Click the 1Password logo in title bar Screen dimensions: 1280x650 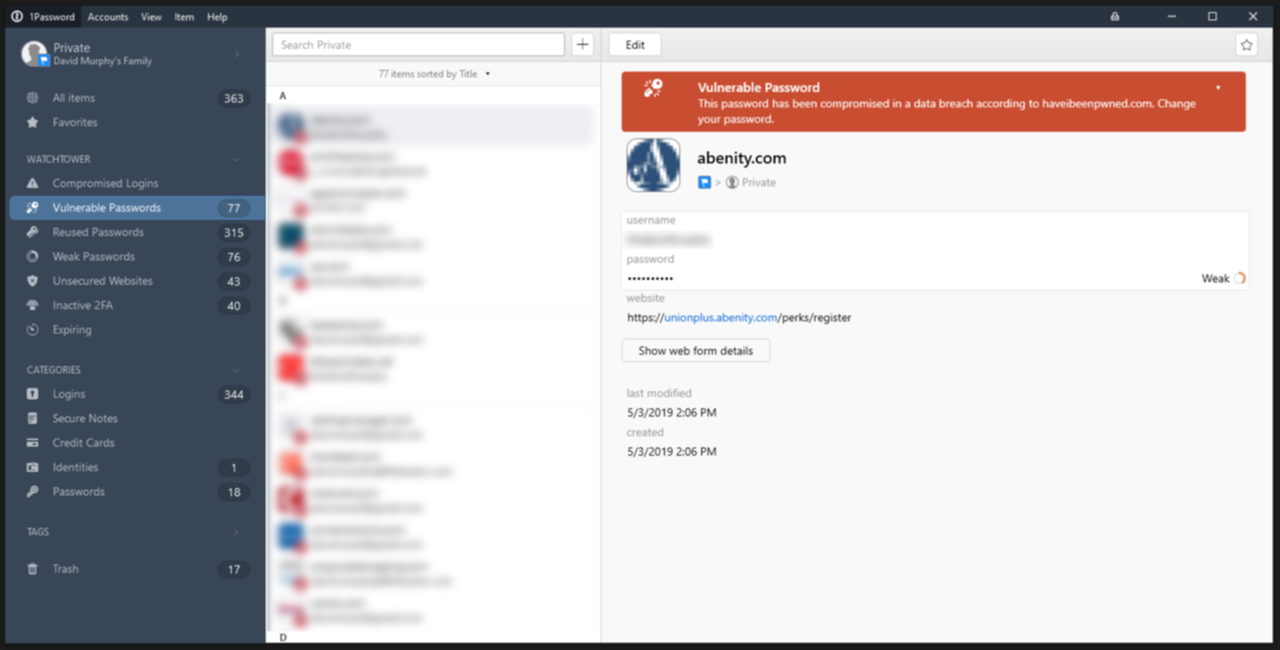17,17
